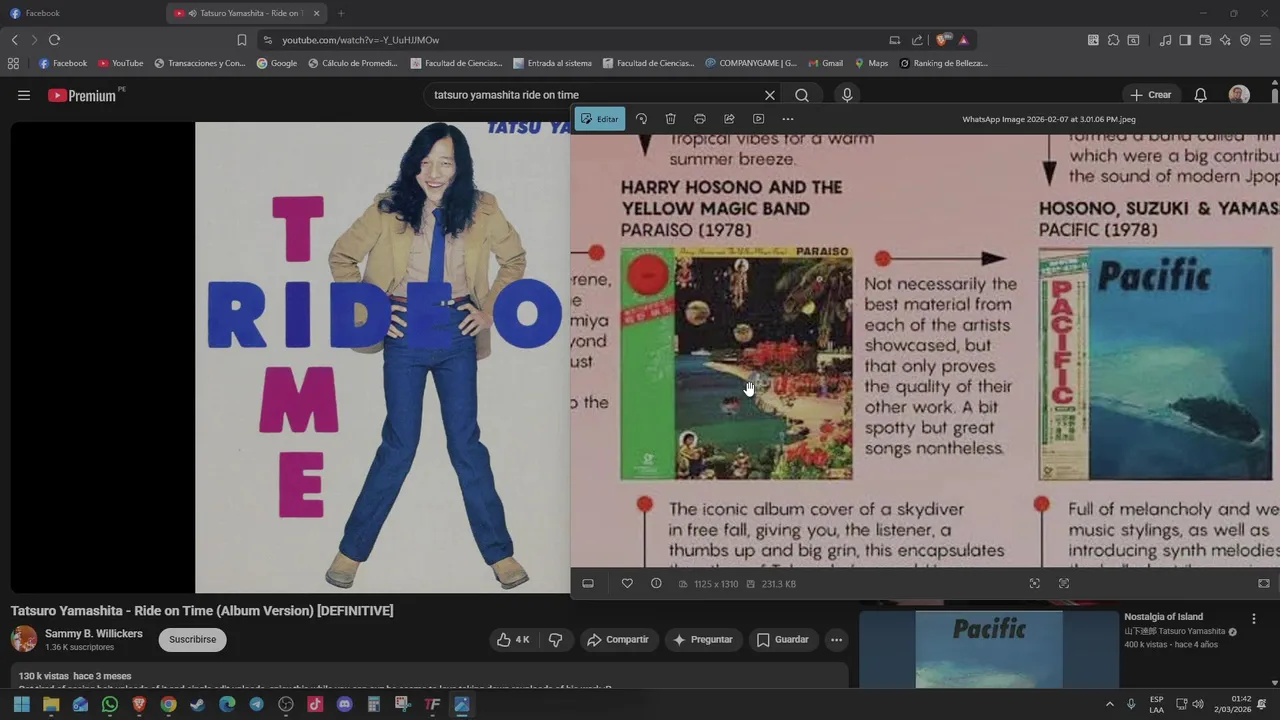Open options menu for Nostalgia of Island
Screen dimensions: 1280x720
click(x=1254, y=619)
